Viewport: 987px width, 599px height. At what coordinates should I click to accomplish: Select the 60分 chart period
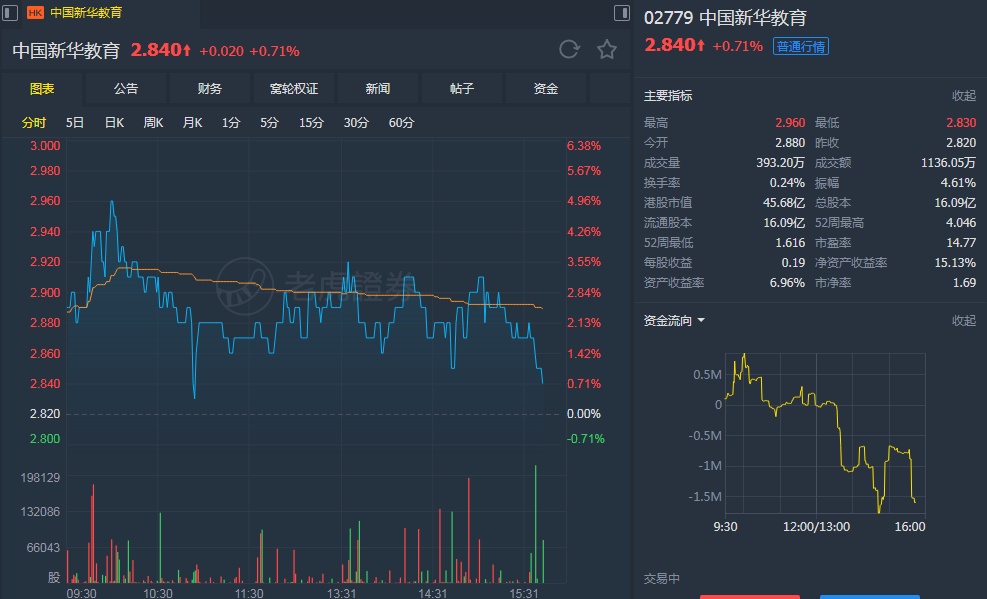point(401,123)
